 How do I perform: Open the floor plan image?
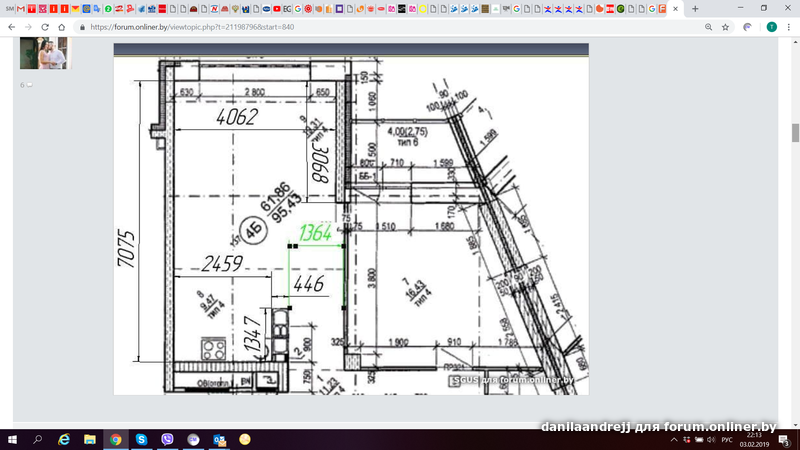[350, 220]
